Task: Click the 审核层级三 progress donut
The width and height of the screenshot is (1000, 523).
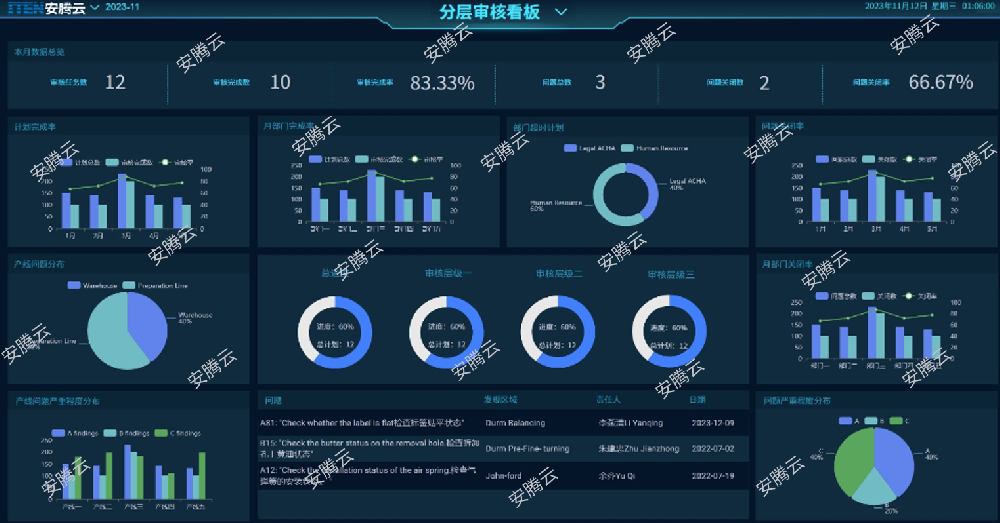Action: pos(669,333)
